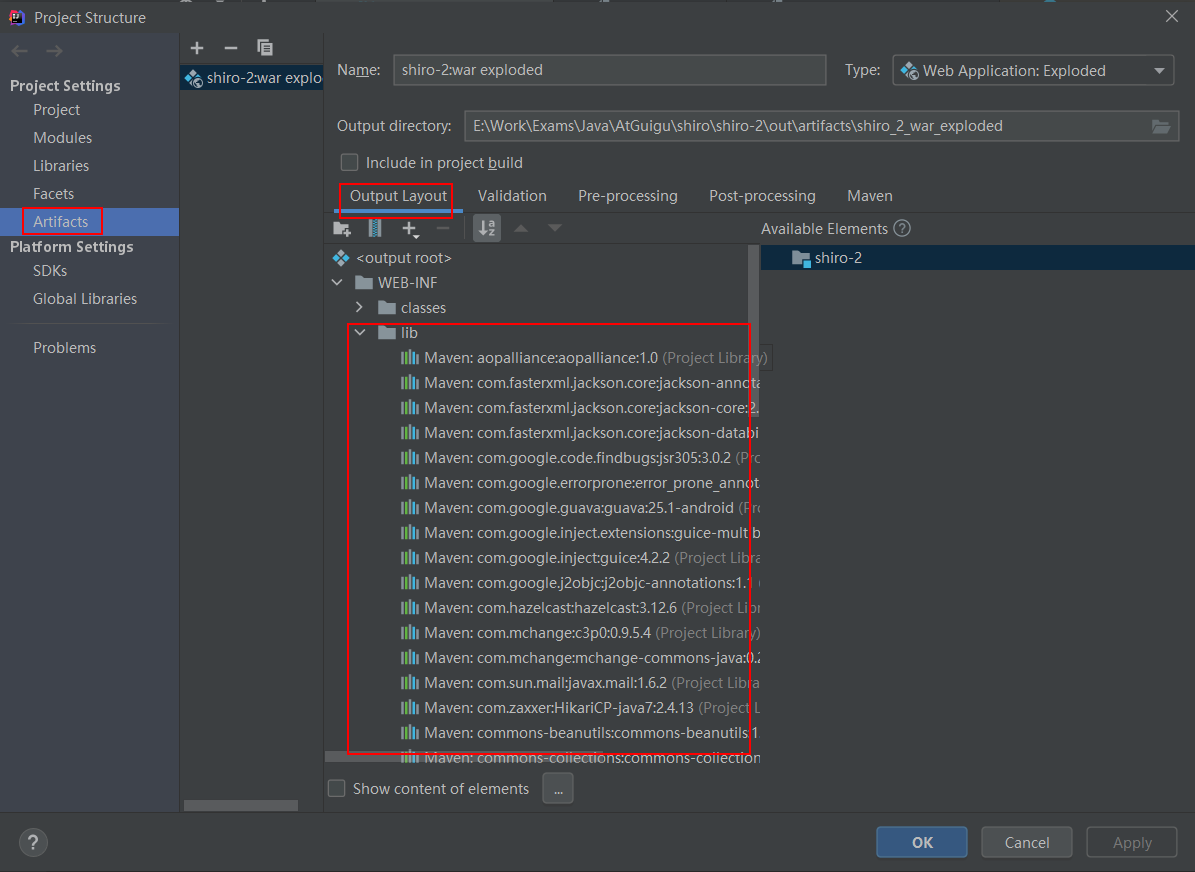Screen dimensions: 1195x872
Task: Toggle sort elements by name and type
Action: pos(487,228)
